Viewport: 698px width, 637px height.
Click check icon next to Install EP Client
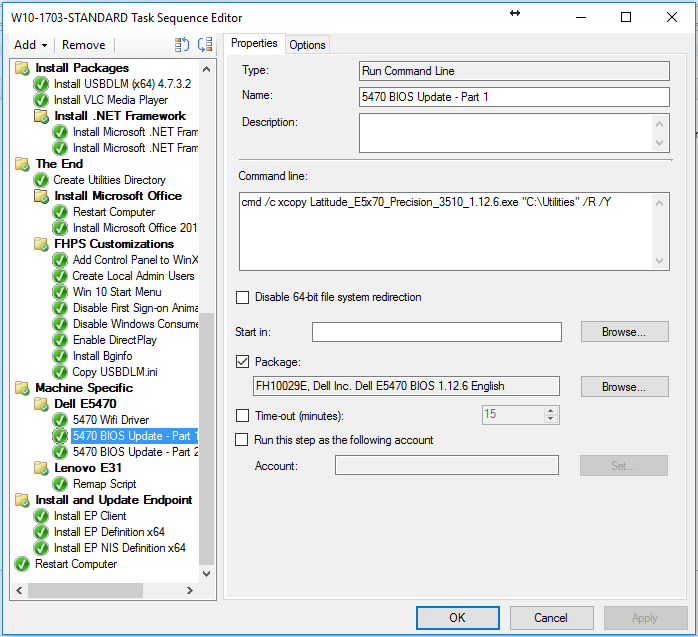41,516
